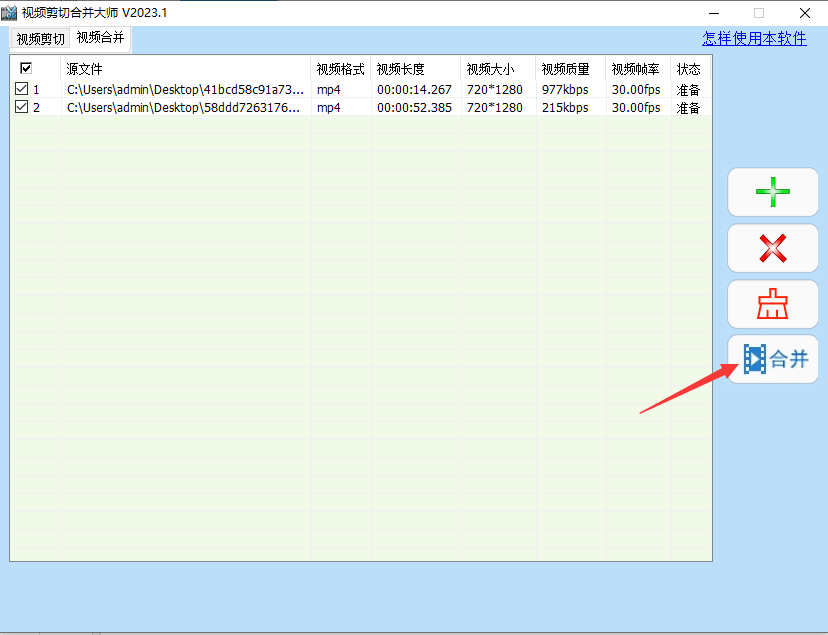Click the 视频帧率 column header
828x635 pixels.
[635, 69]
